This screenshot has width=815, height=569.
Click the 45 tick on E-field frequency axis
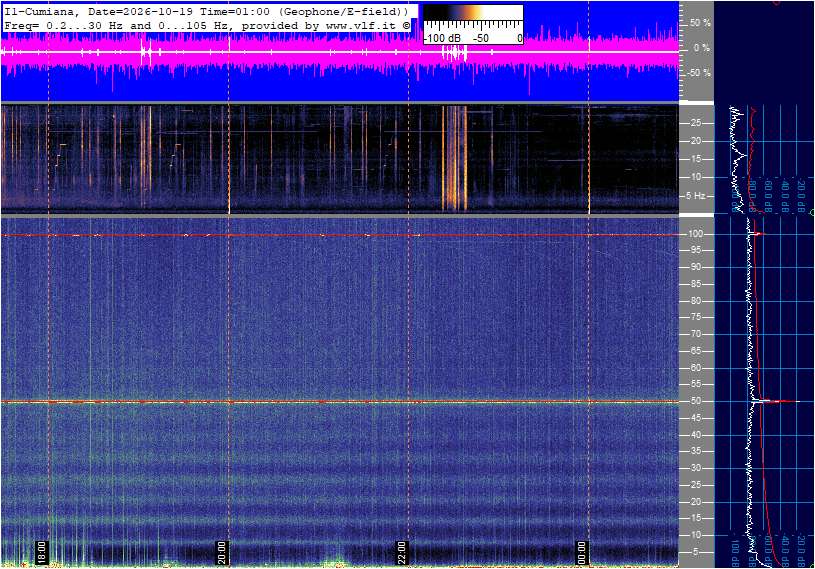(x=695, y=418)
